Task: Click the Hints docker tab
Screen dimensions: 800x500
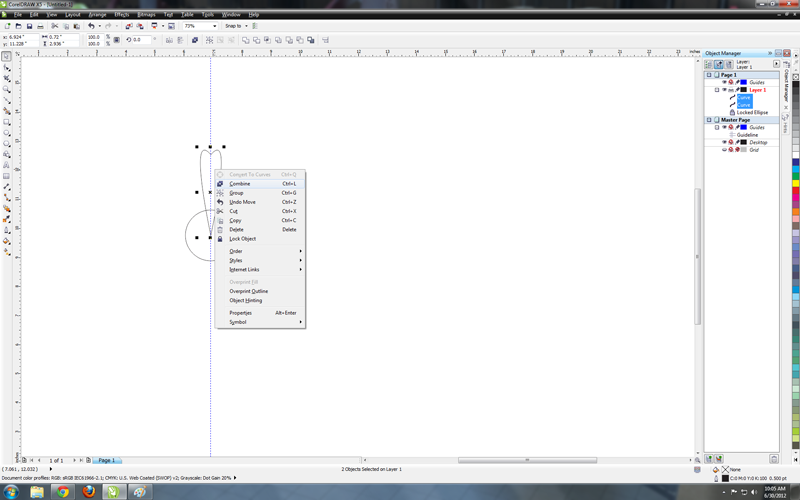Action: 786,123
